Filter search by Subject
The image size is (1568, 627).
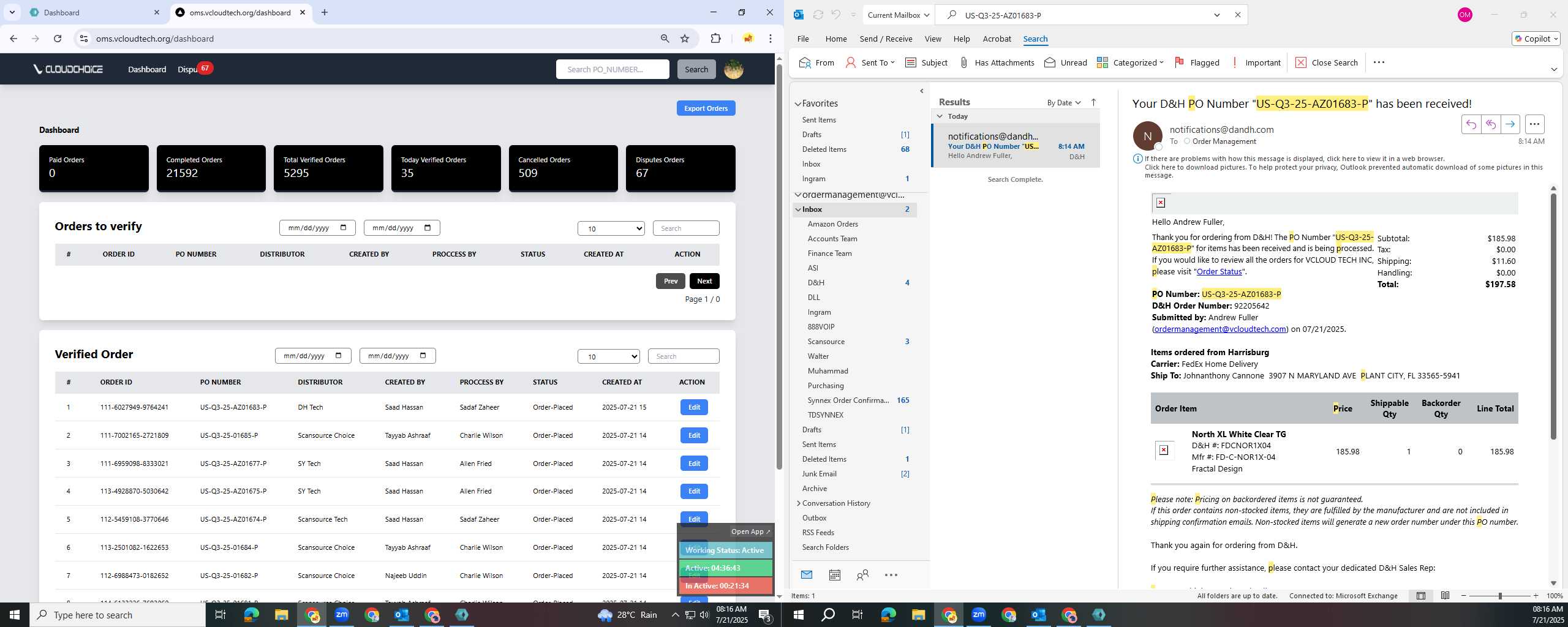[926, 62]
